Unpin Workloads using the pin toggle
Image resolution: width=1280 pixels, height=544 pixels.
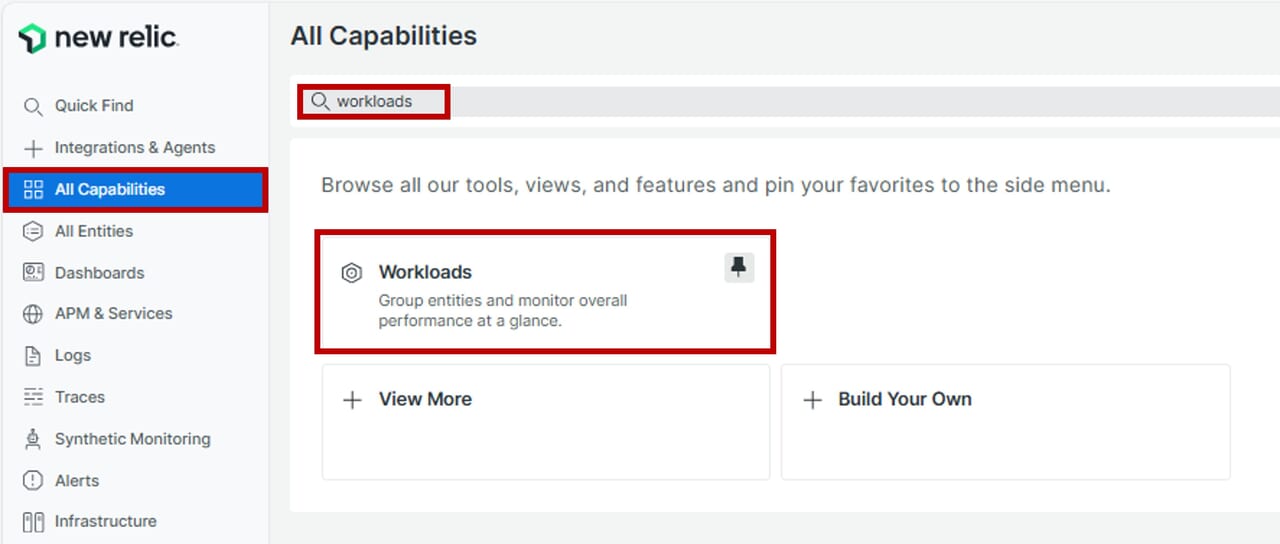(739, 268)
